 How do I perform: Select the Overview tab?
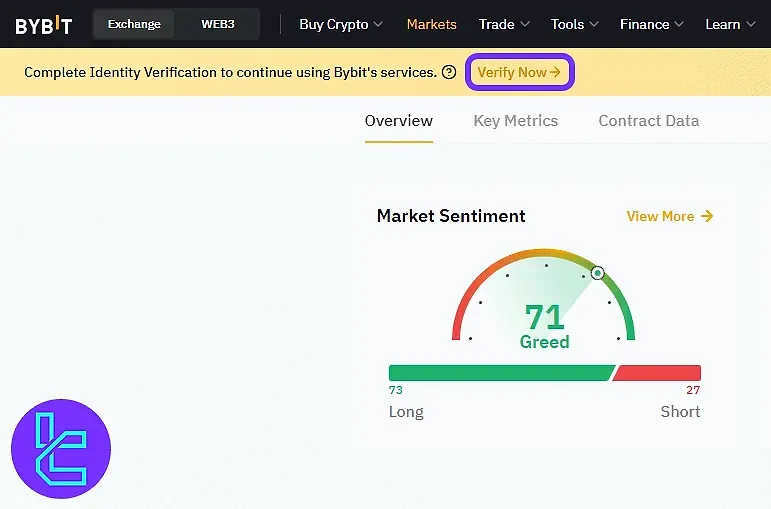399,121
